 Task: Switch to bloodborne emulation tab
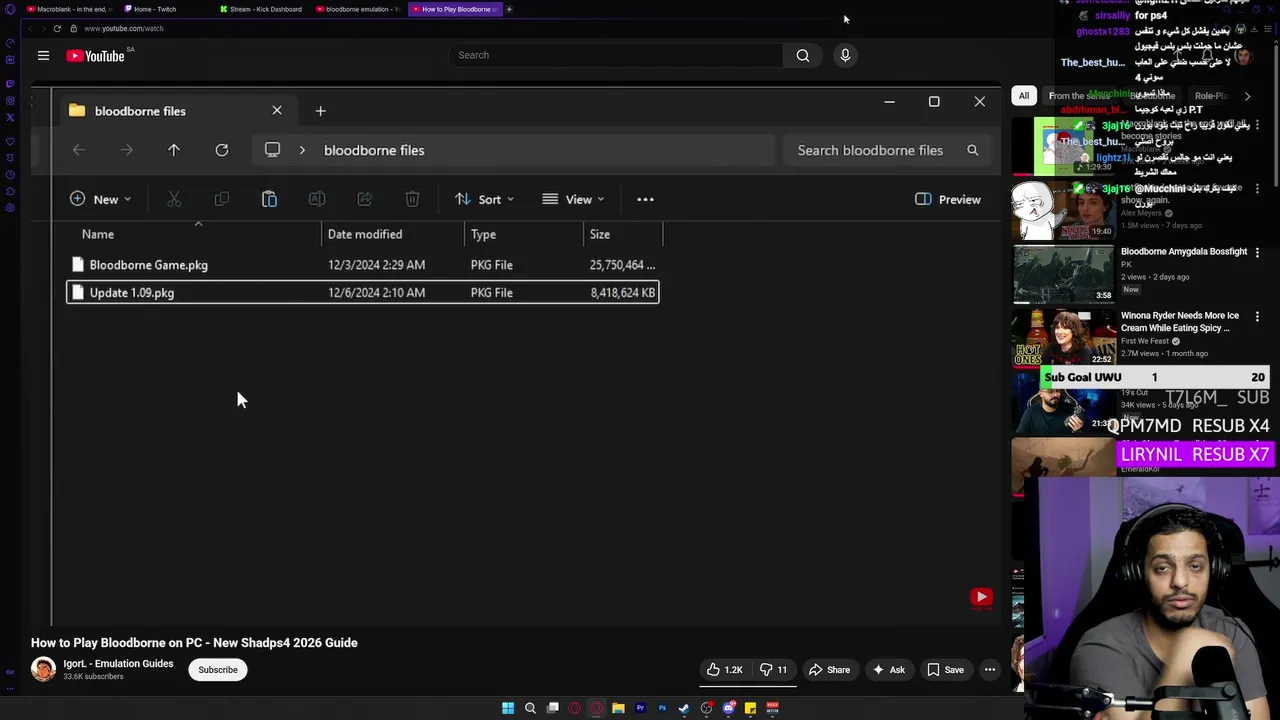358,9
